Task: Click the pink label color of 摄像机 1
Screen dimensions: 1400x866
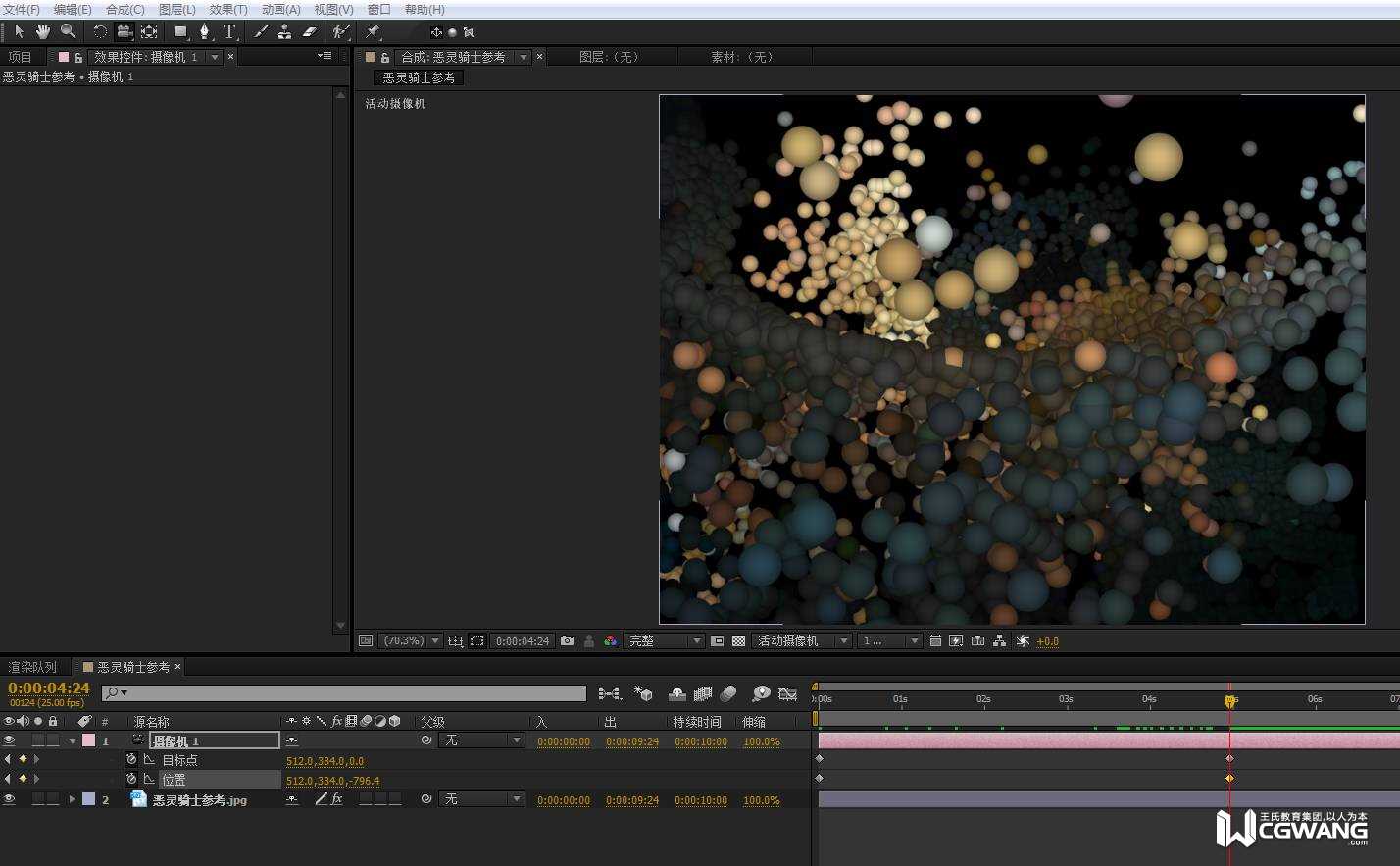Action: point(88,740)
